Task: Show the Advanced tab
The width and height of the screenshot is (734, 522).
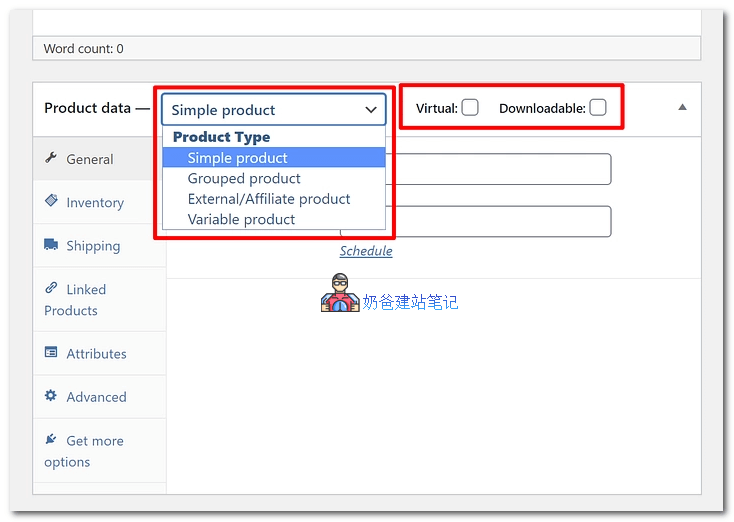Action: pyautogui.click(x=99, y=397)
